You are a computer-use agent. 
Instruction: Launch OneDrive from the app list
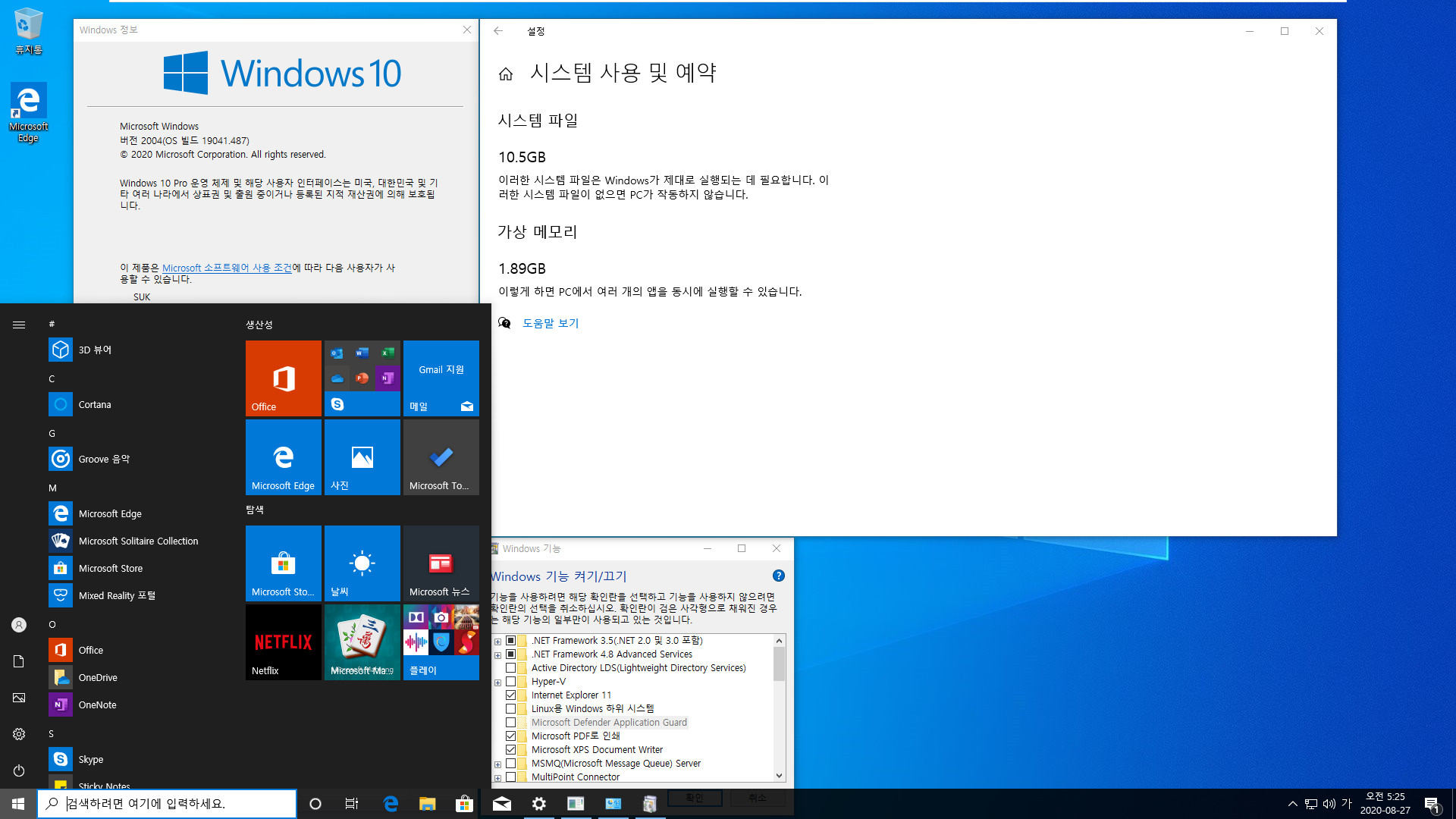(136, 677)
